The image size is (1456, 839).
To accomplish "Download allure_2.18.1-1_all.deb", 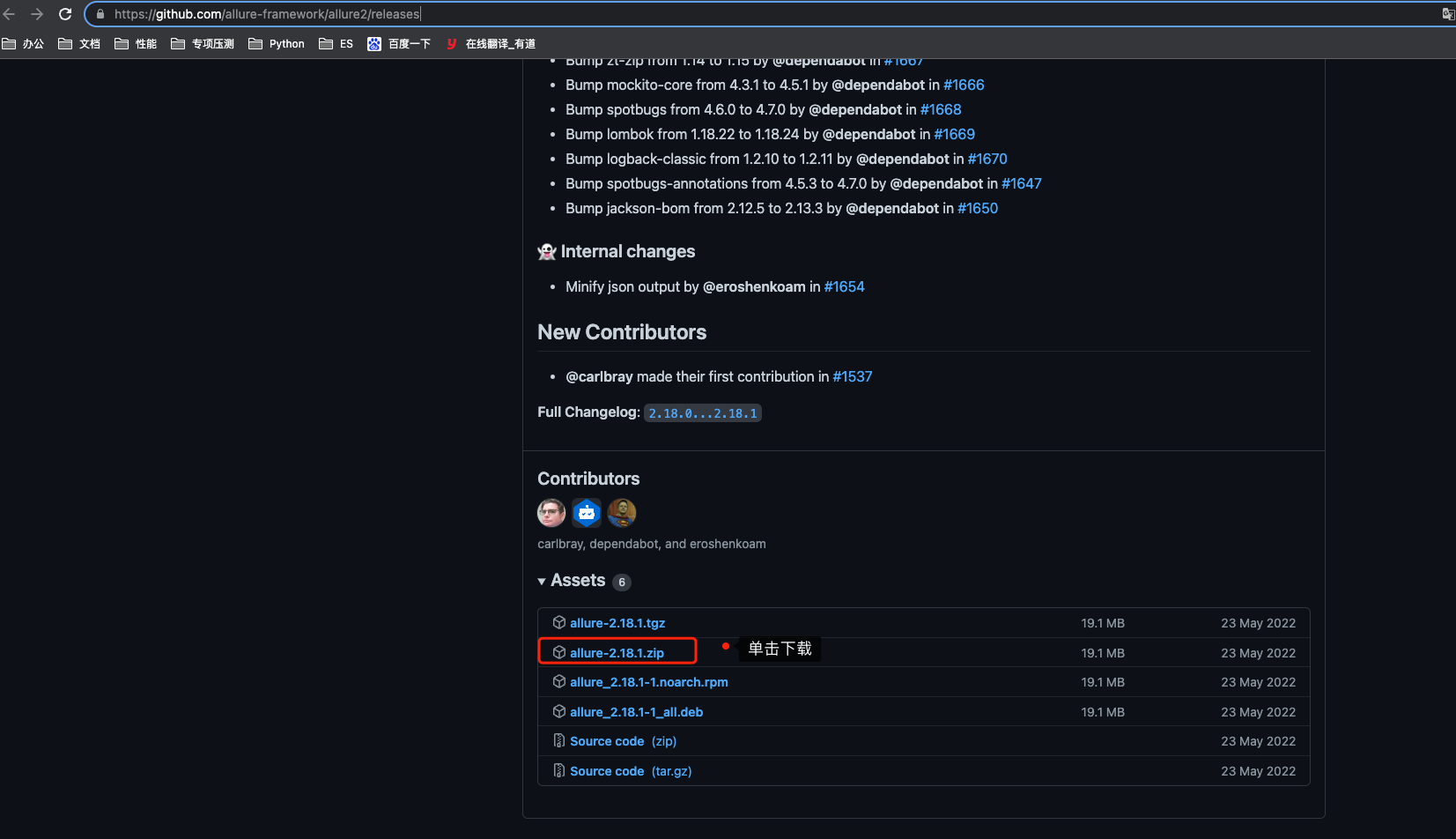I will [x=636, y=712].
